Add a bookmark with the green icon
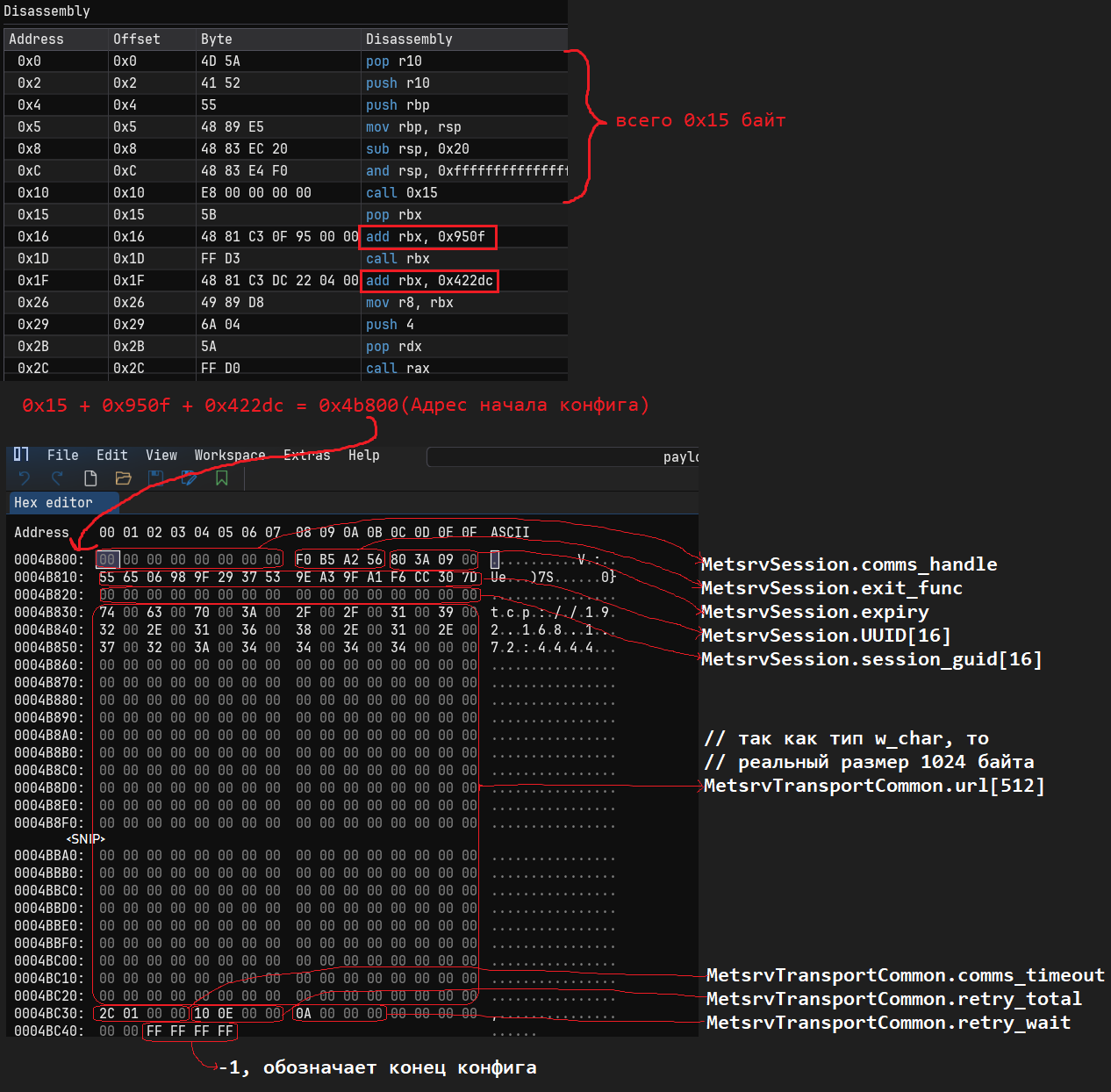Viewport: 1111px width, 1092px height. (222, 478)
